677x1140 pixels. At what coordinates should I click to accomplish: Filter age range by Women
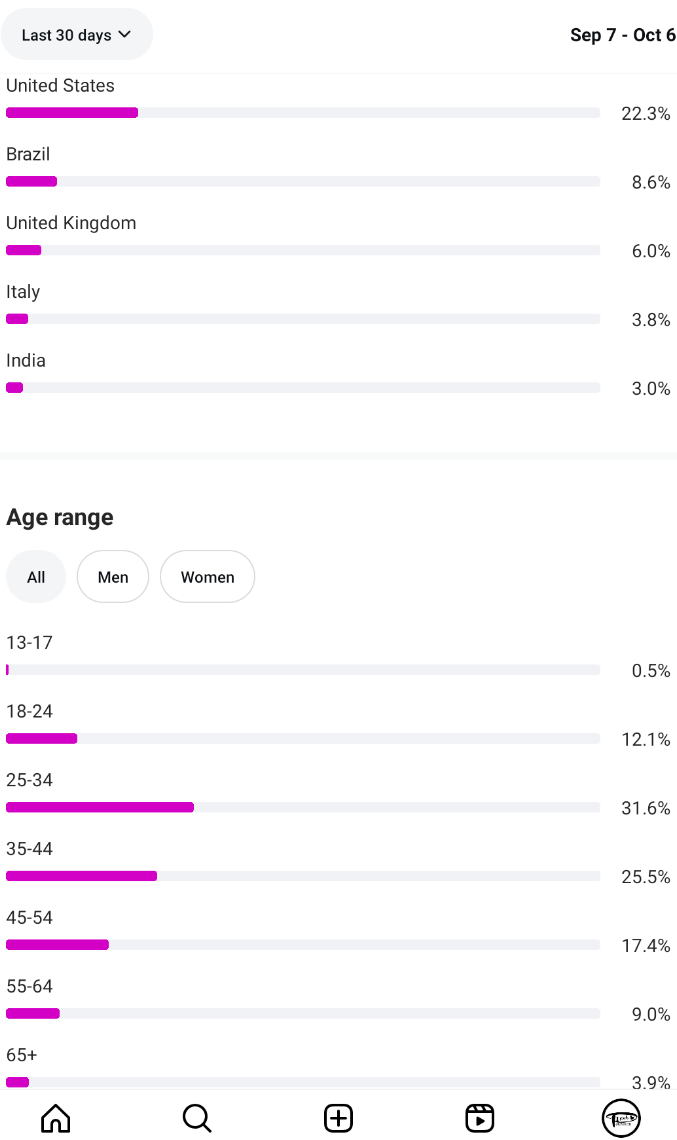pos(207,577)
